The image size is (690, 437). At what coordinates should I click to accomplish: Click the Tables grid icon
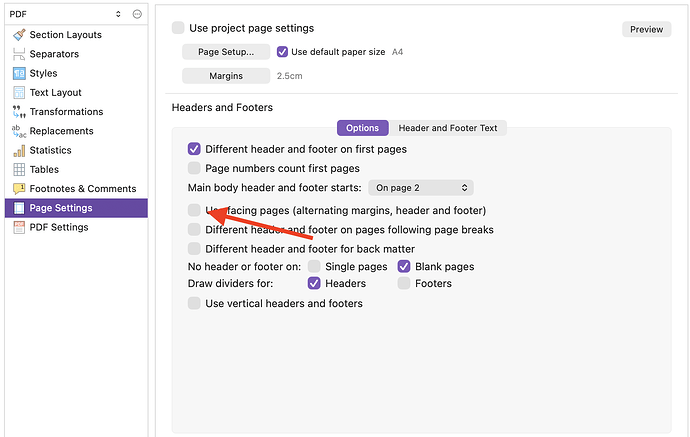click(x=19, y=169)
